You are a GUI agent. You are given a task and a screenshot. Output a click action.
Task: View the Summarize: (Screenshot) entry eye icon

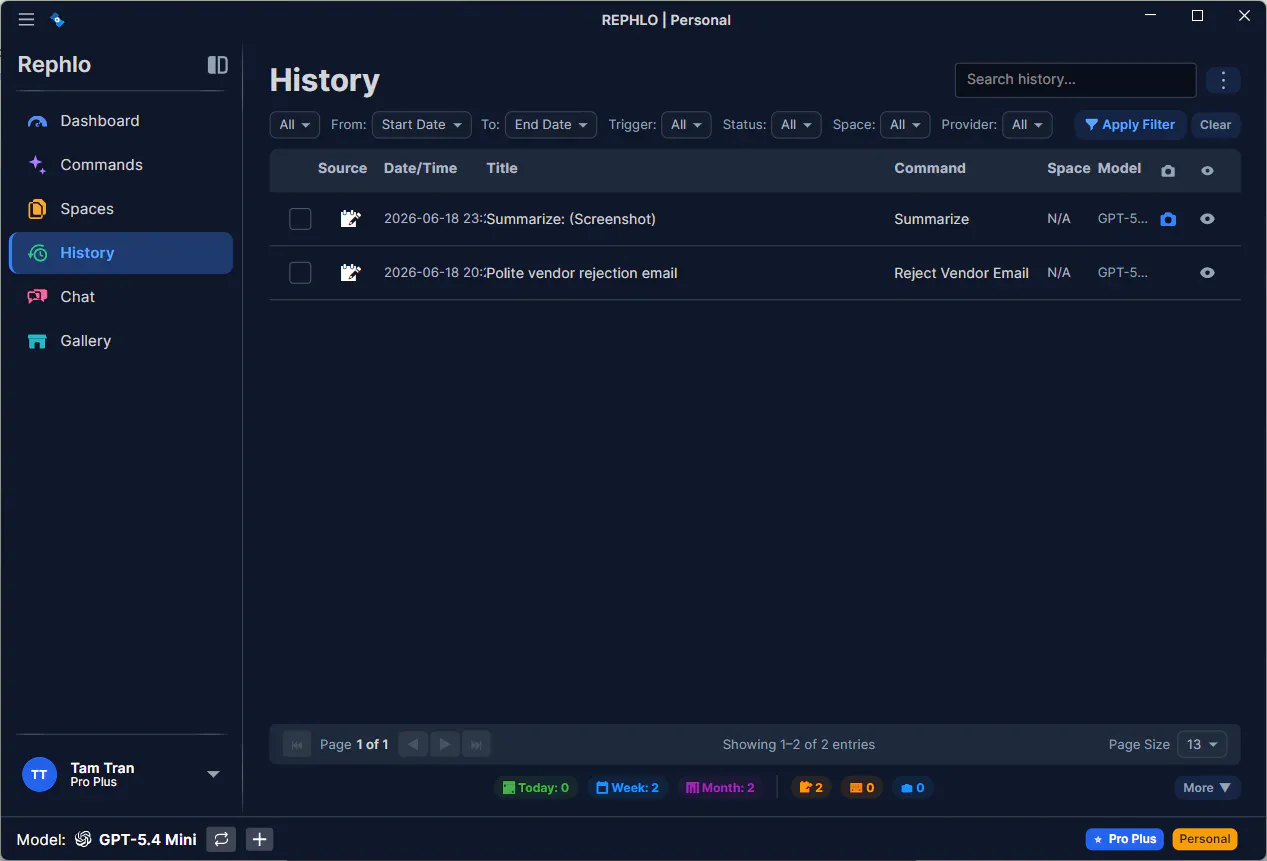(1207, 219)
